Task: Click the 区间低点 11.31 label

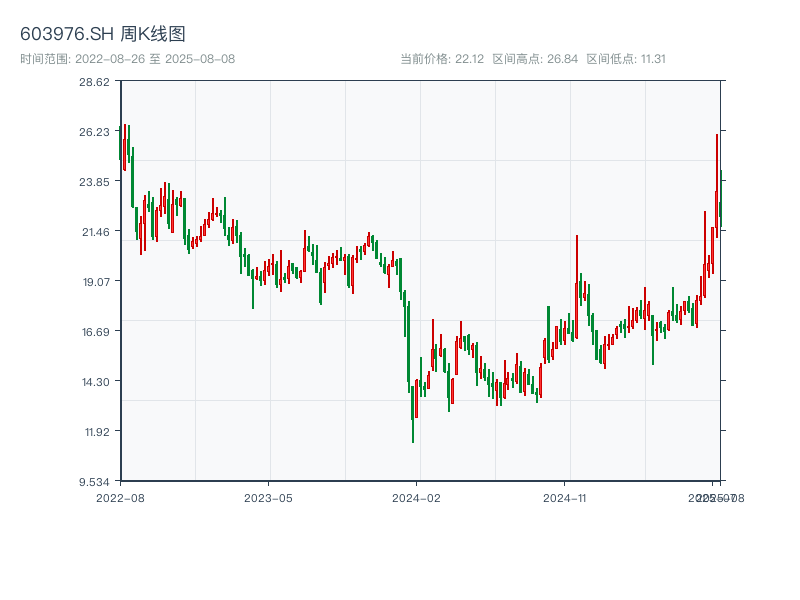Action: pos(626,59)
